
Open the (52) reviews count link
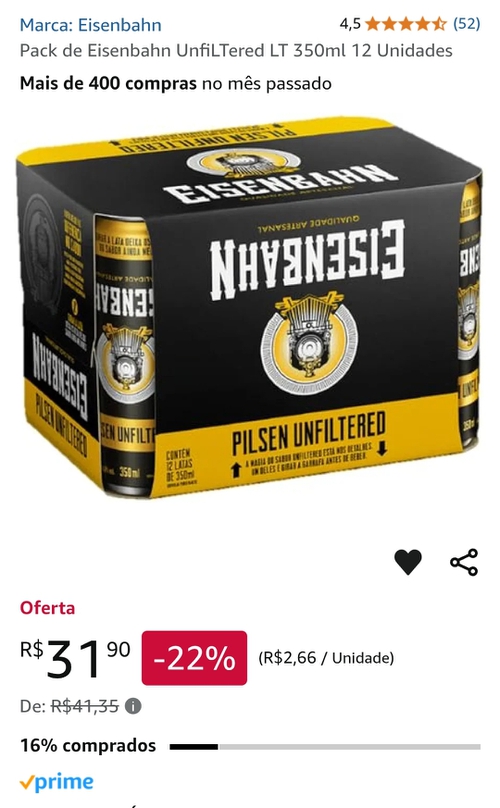click(466, 24)
